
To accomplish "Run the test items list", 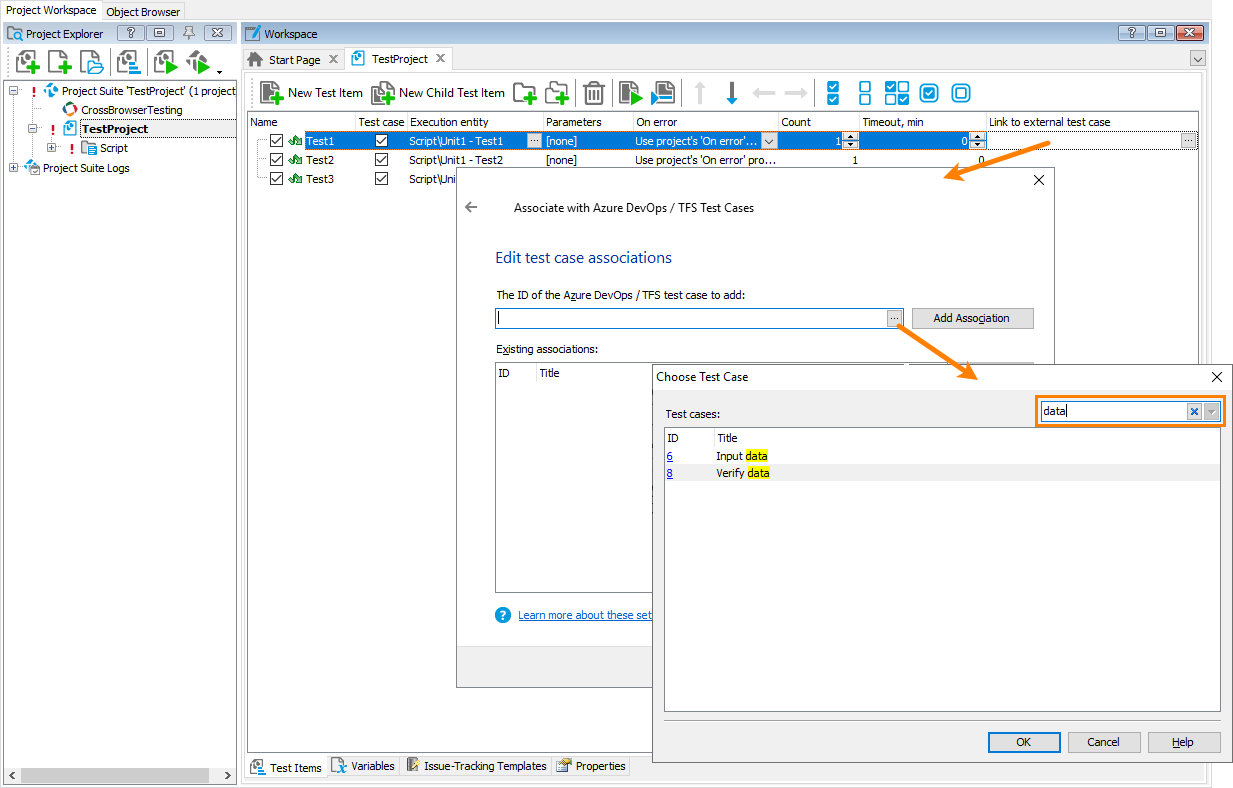I will click(x=631, y=92).
